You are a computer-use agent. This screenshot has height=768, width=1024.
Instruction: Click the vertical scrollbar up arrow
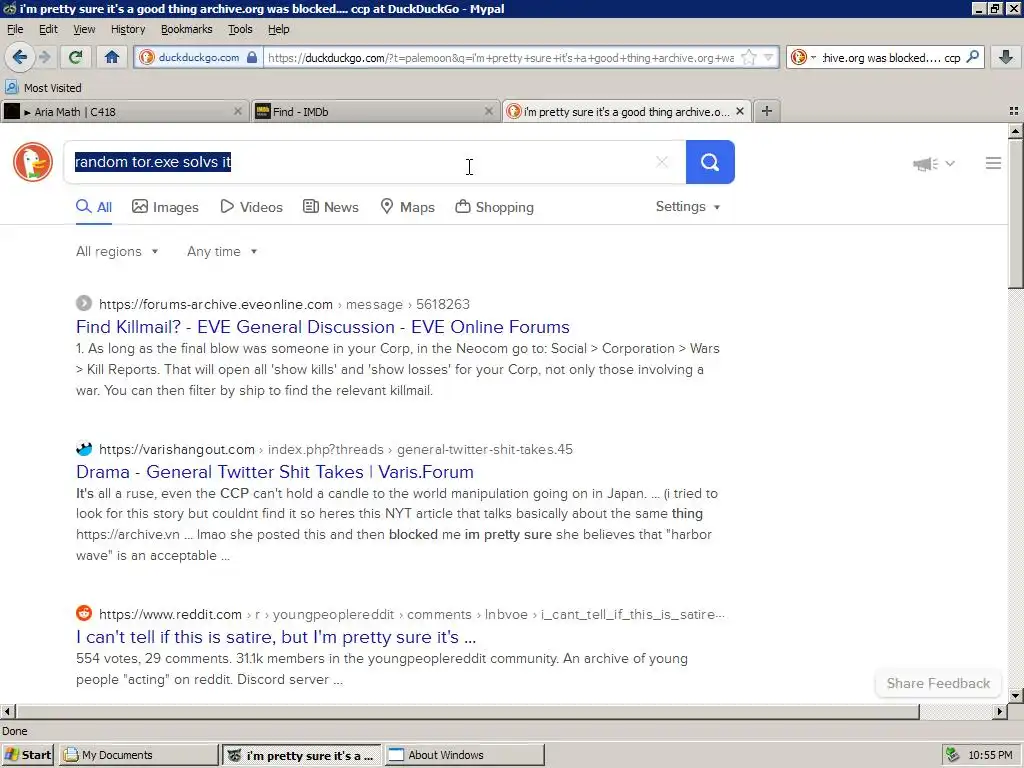tap(1016, 131)
